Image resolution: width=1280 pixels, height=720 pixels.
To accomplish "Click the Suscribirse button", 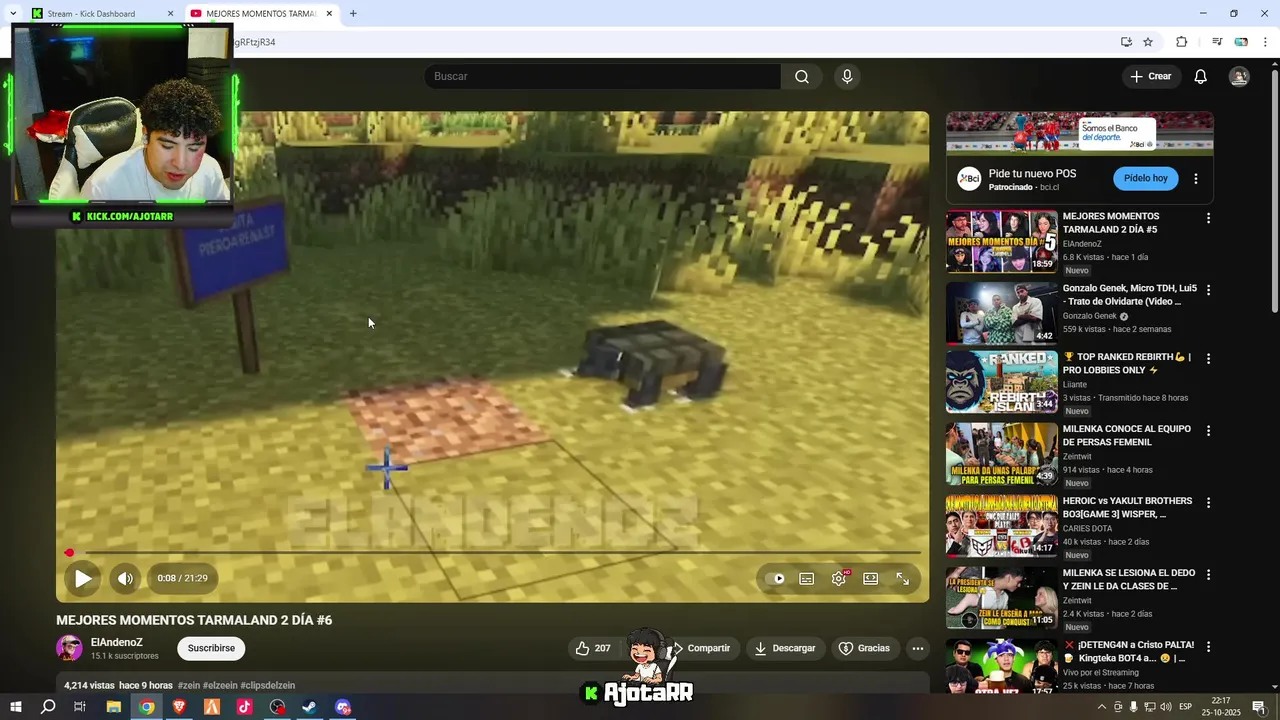I will coord(211,648).
